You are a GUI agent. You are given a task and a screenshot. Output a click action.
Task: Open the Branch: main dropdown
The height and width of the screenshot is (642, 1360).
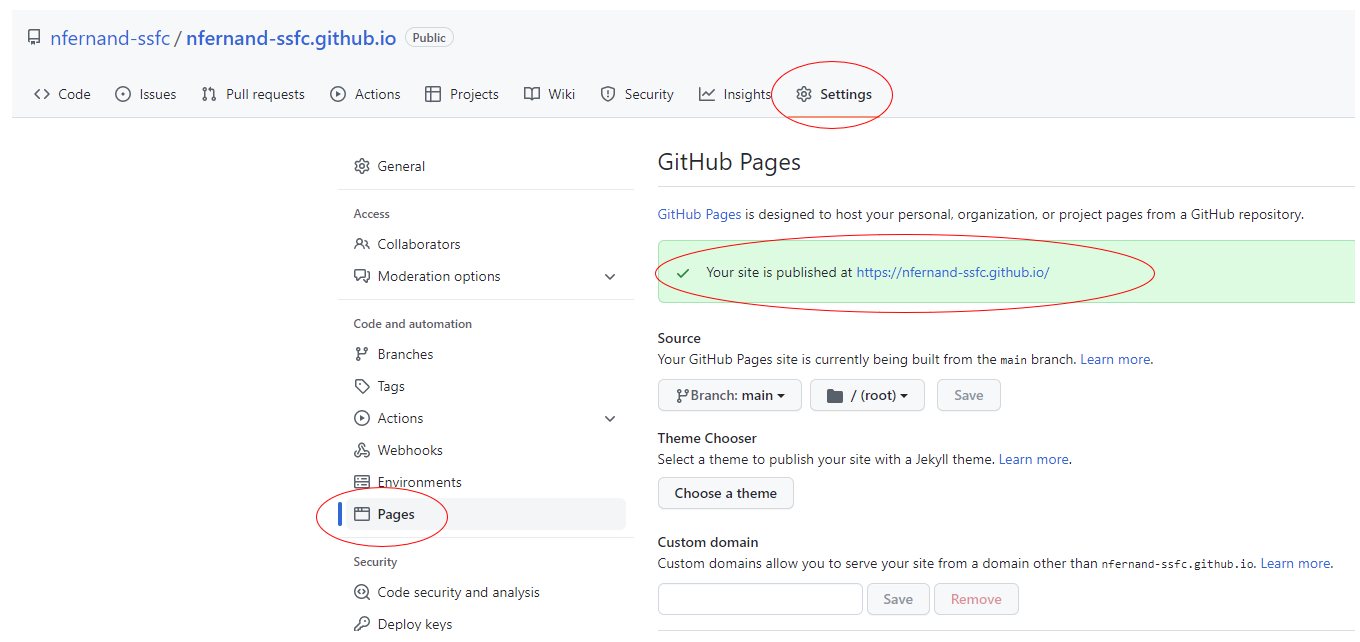pos(729,395)
